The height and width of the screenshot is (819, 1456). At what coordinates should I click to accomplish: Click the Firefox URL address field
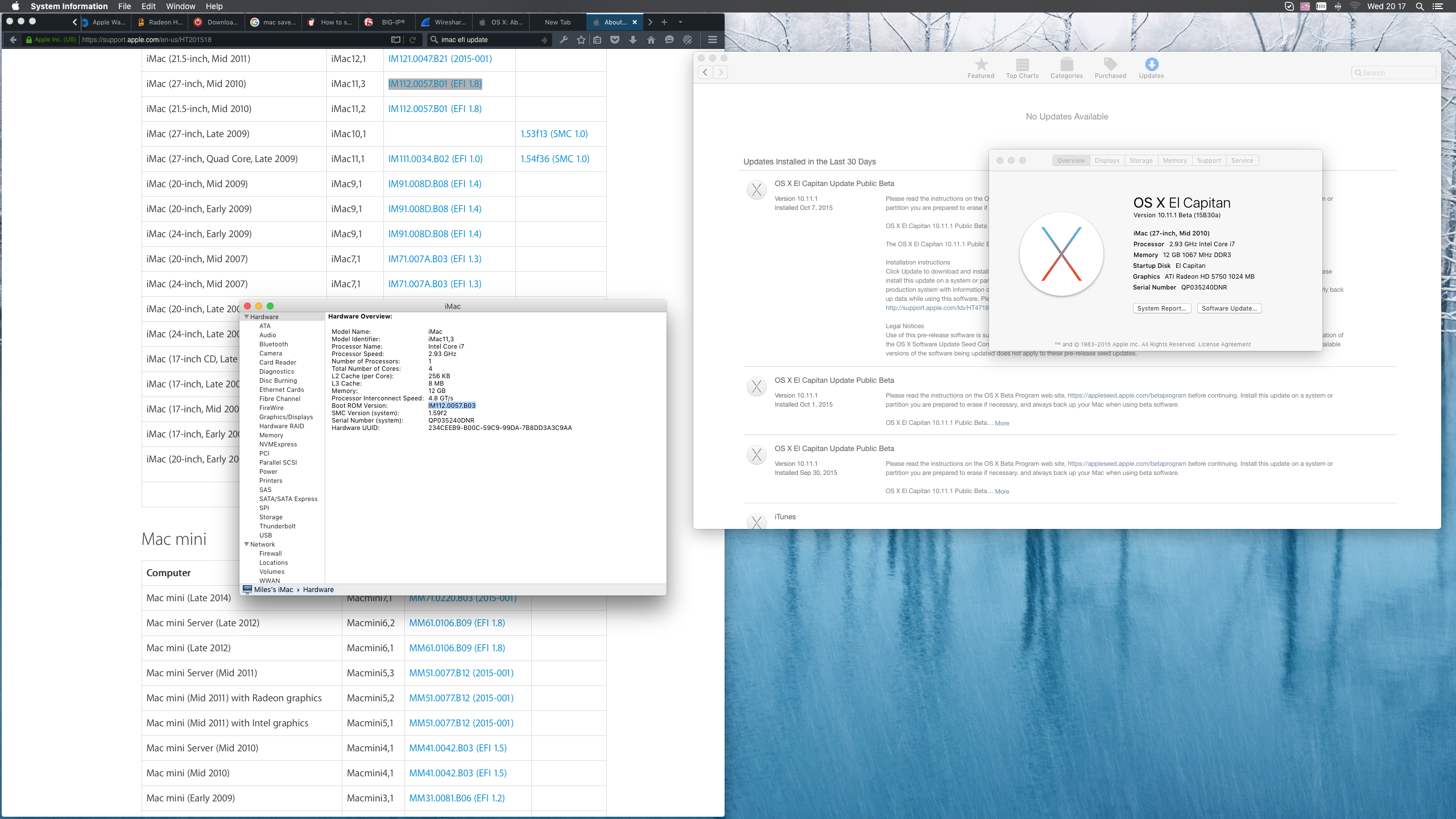click(233, 40)
